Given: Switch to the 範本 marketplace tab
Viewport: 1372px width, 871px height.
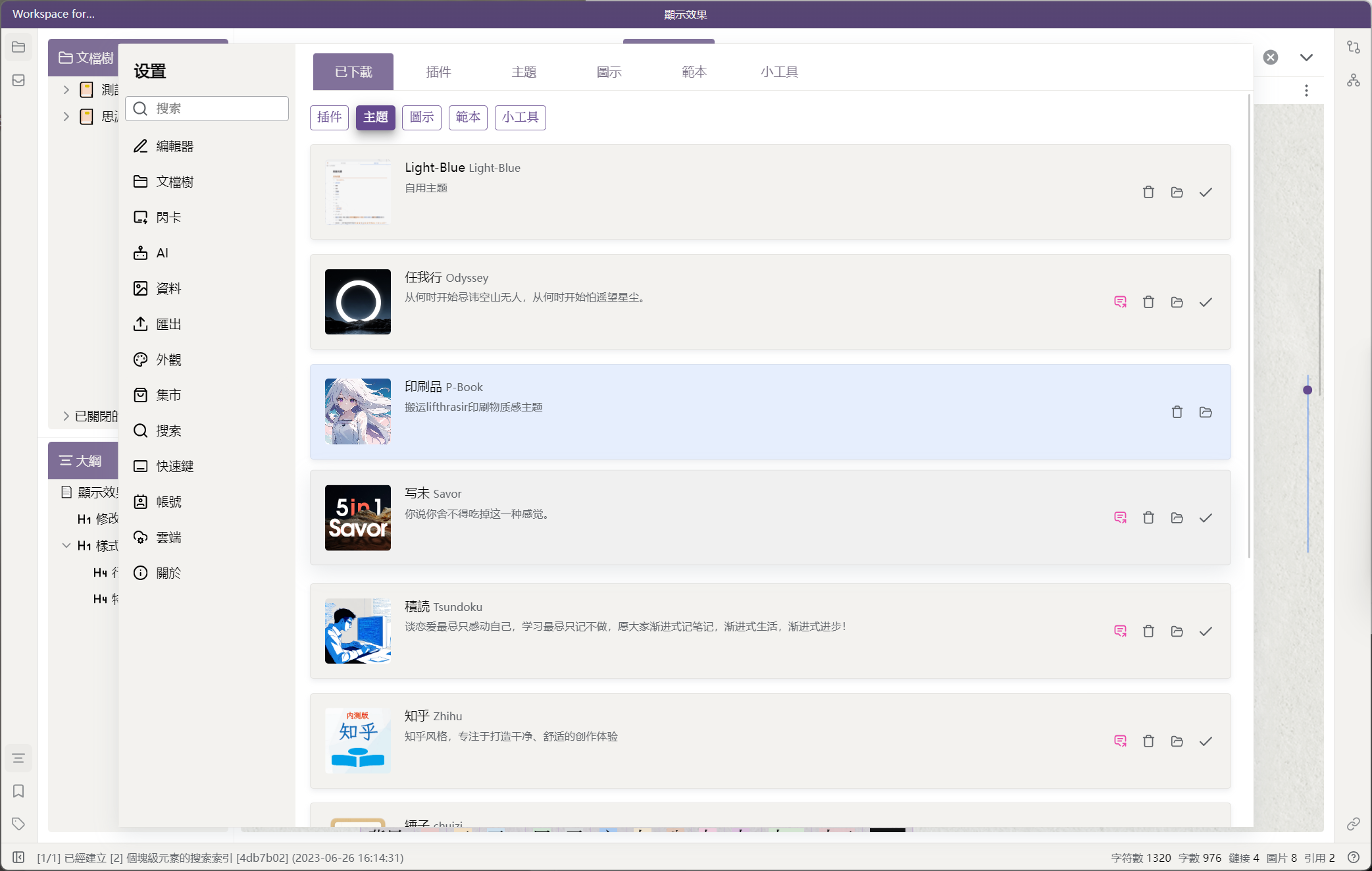Looking at the screenshot, I should tap(694, 72).
